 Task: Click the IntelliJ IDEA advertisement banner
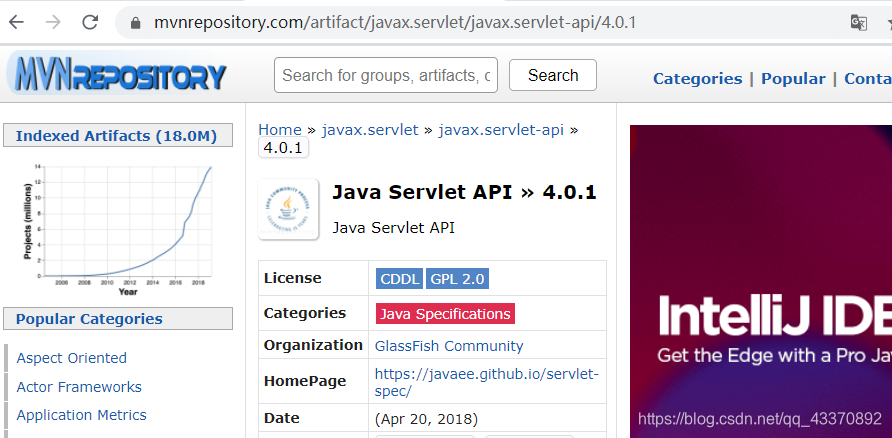pyautogui.click(x=761, y=282)
